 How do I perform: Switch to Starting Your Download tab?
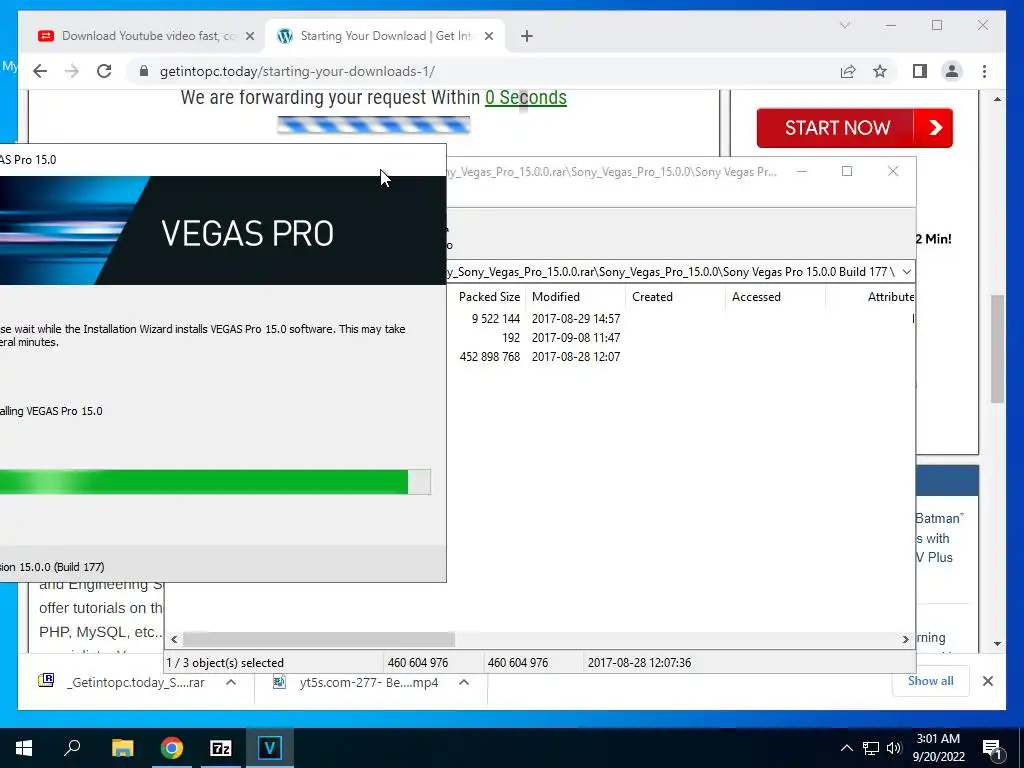tap(385, 36)
